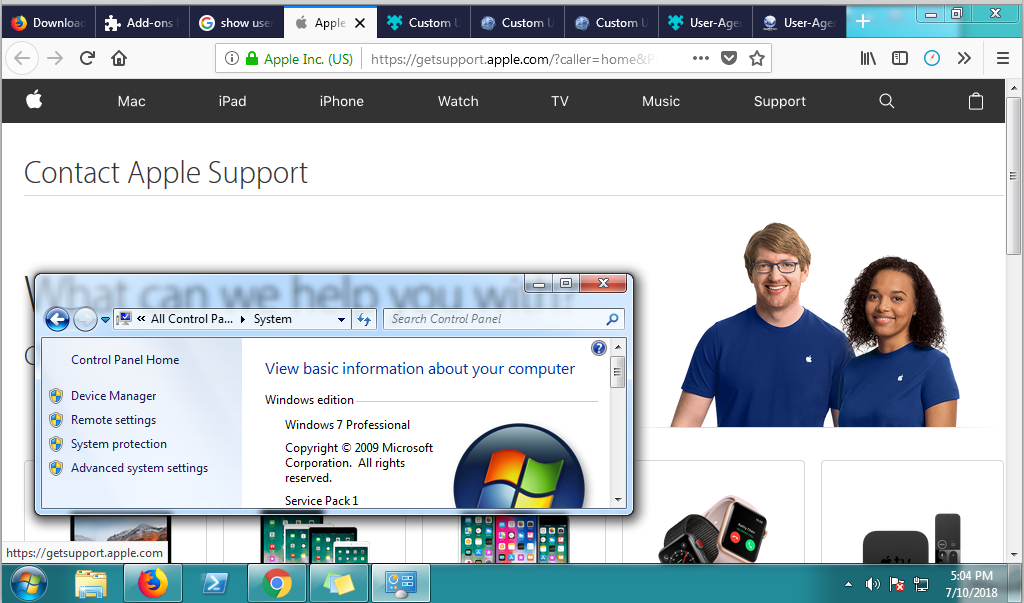The width and height of the screenshot is (1024, 603).
Task: Open iPad in Apple navigation
Action: [x=232, y=101]
